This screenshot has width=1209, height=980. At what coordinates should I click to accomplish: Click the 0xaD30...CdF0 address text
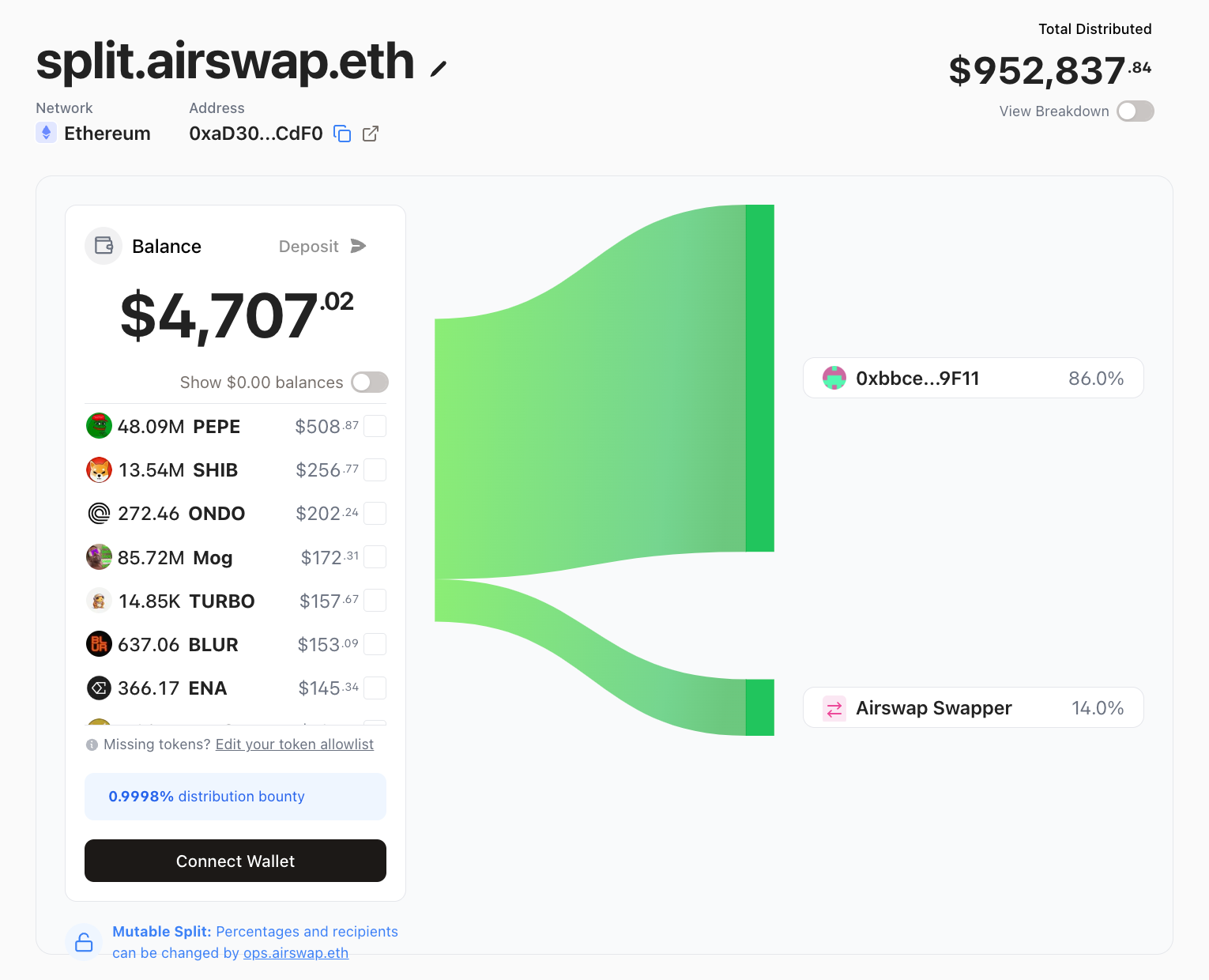point(256,134)
